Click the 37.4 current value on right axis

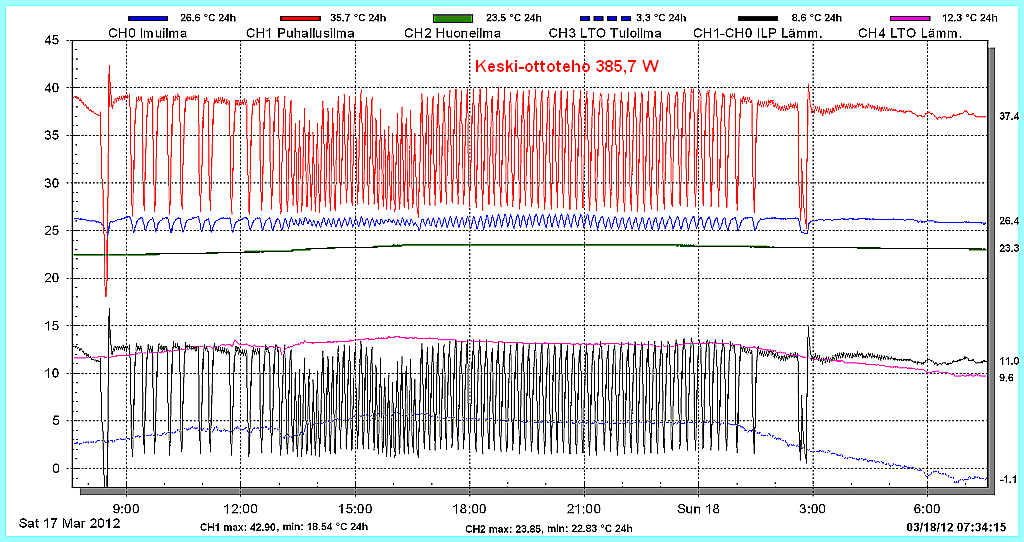(1009, 117)
